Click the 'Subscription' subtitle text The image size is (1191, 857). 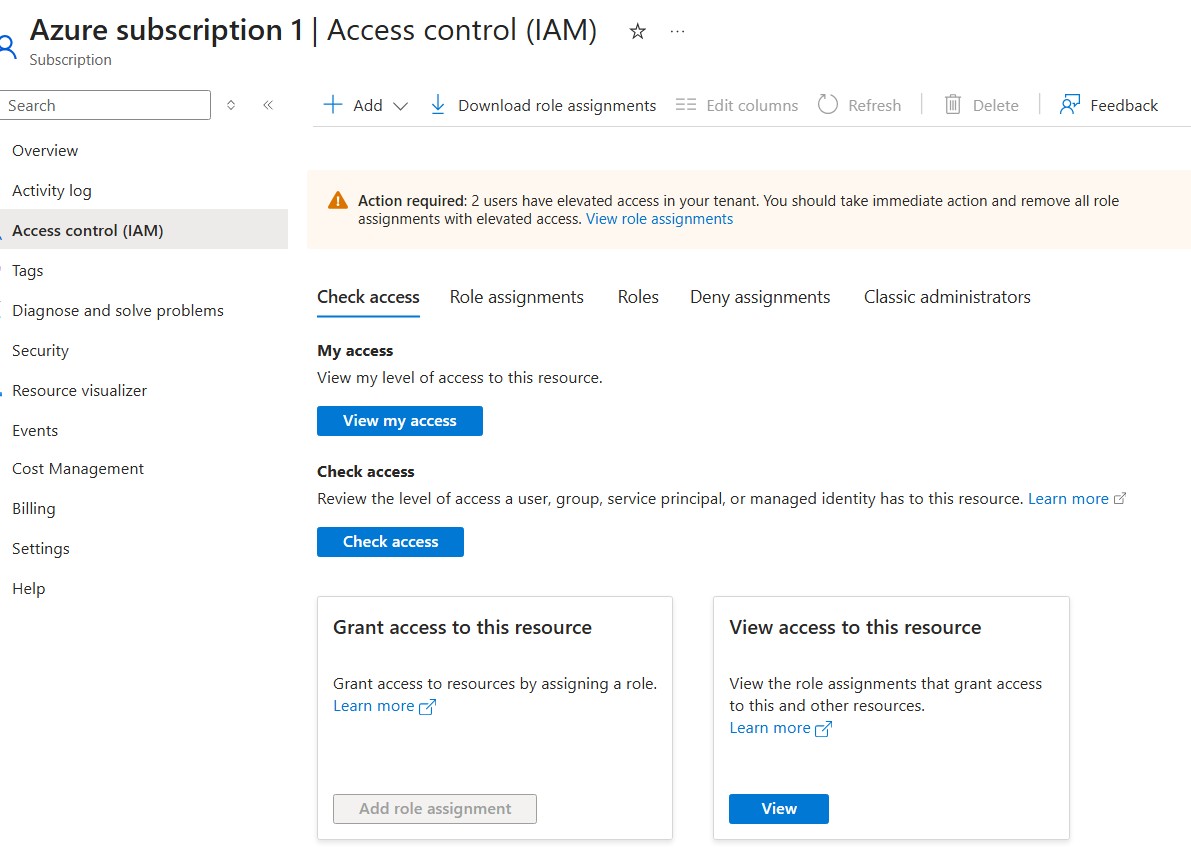[x=71, y=60]
